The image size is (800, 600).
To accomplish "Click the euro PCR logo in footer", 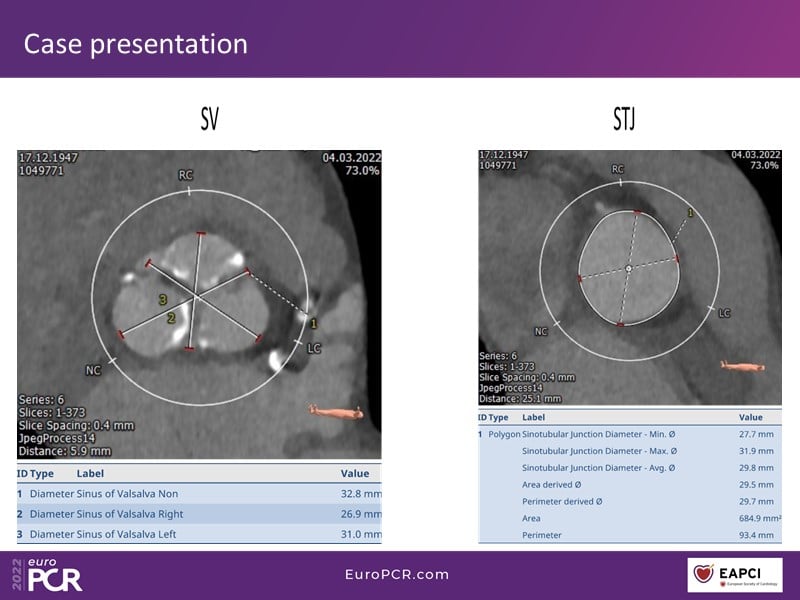I will pos(48,574).
